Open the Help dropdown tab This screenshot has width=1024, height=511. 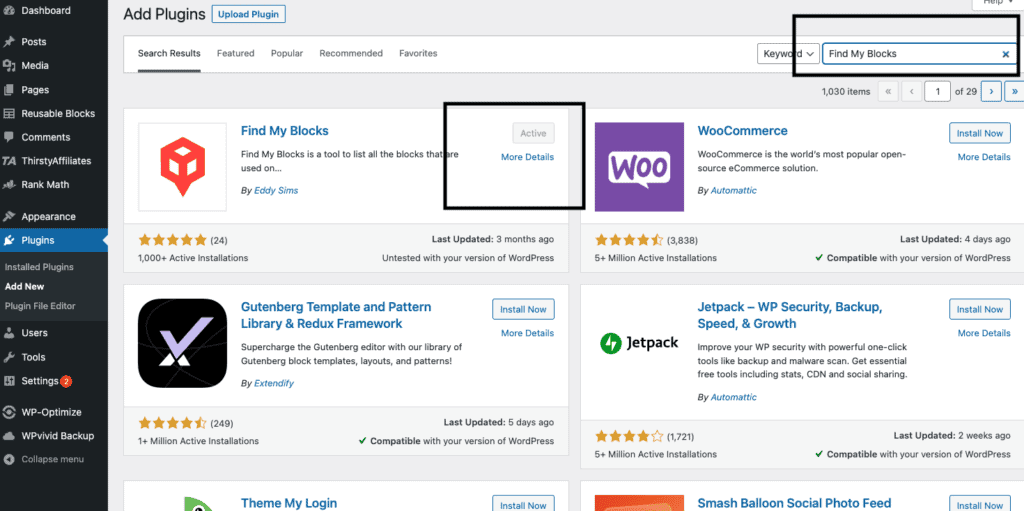(x=997, y=3)
